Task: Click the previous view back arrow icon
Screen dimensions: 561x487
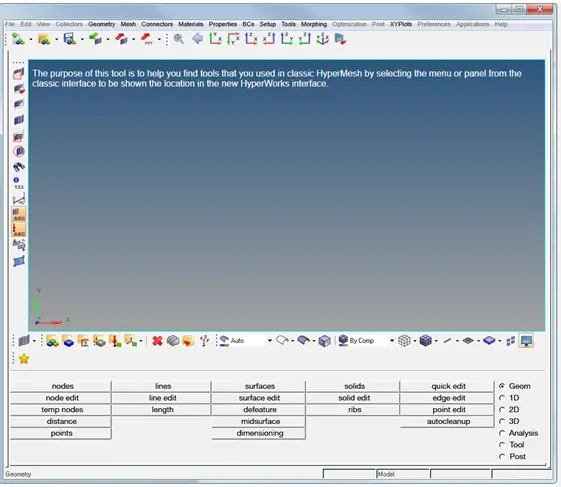Action: pyautogui.click(x=197, y=39)
